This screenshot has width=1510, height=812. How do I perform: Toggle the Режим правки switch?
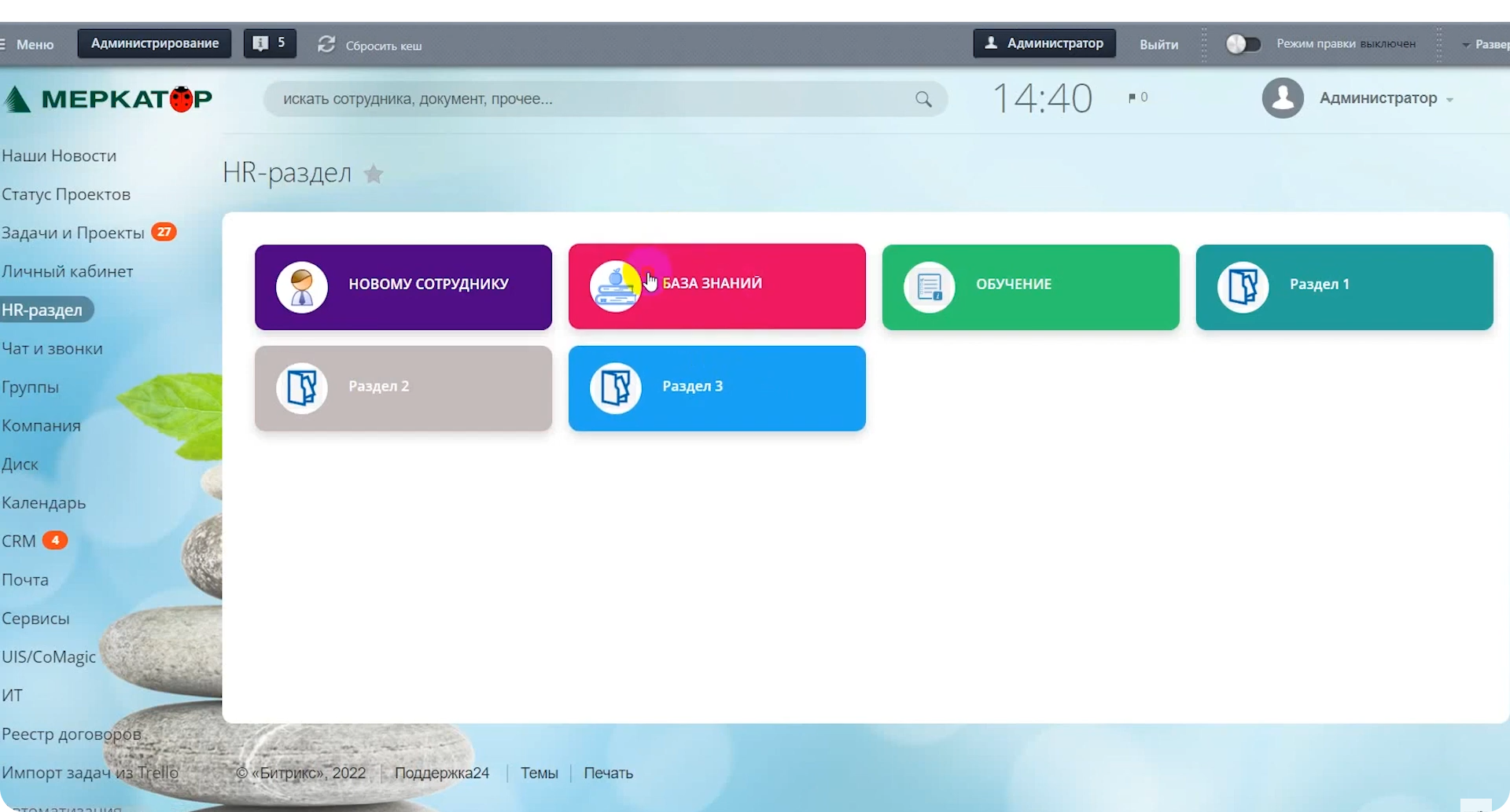click(x=1243, y=44)
